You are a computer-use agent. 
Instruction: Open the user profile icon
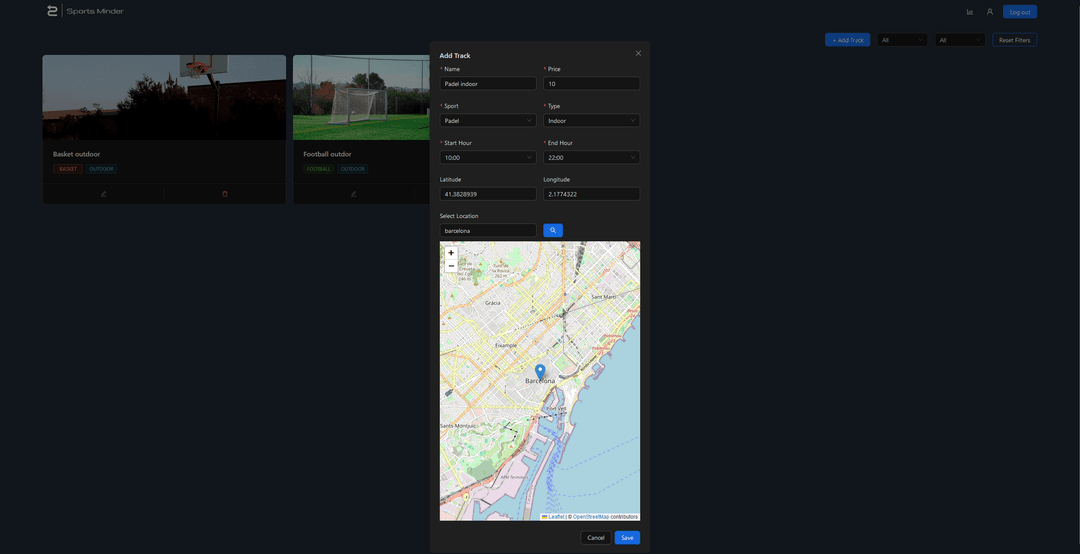(990, 12)
